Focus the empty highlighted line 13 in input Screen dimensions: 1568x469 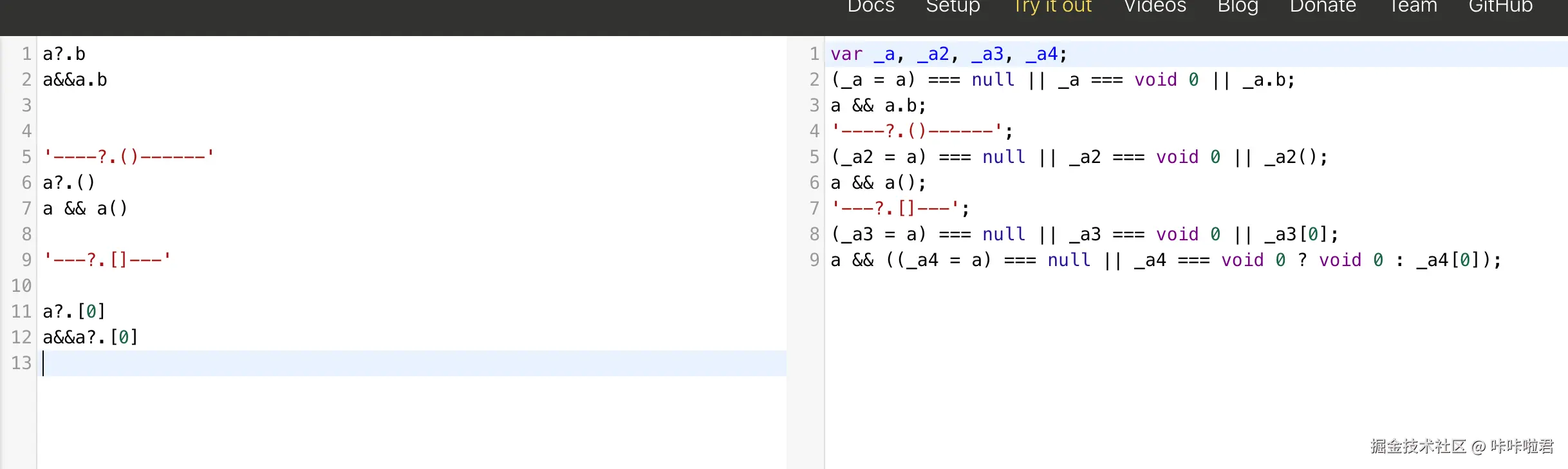pyautogui.click(x=412, y=363)
